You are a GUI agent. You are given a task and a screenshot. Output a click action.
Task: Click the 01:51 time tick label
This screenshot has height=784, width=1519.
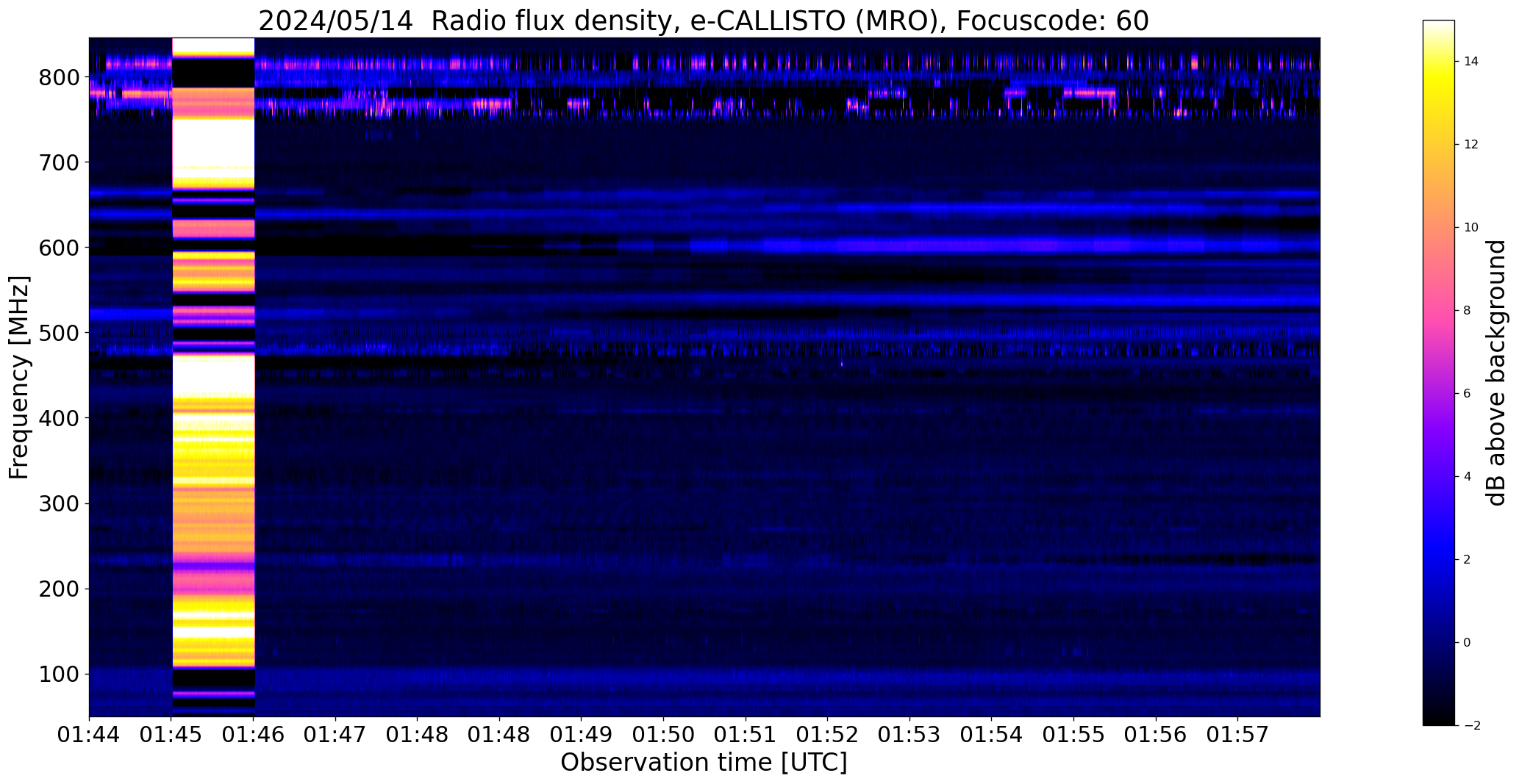tap(746, 735)
